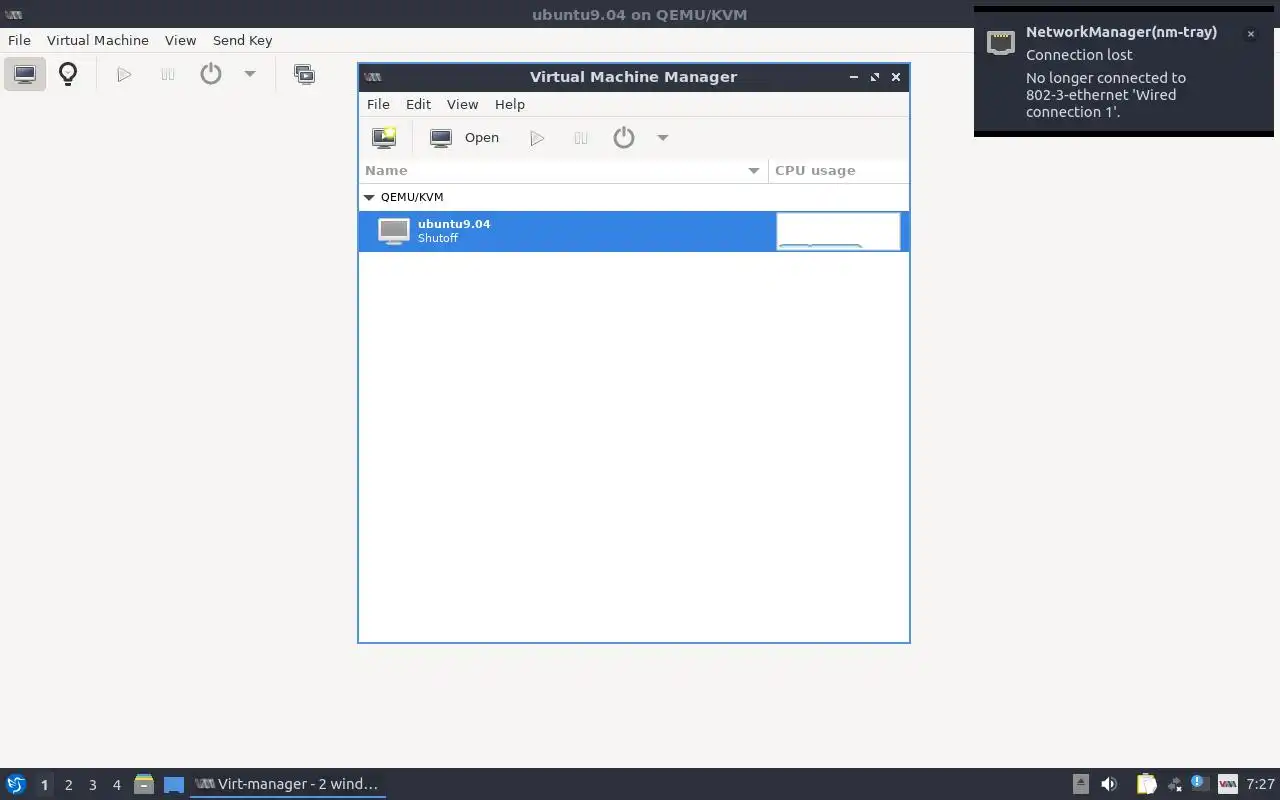Pause VM in ubuntu9.04 window toolbar
1280x800 pixels.
(x=168, y=74)
